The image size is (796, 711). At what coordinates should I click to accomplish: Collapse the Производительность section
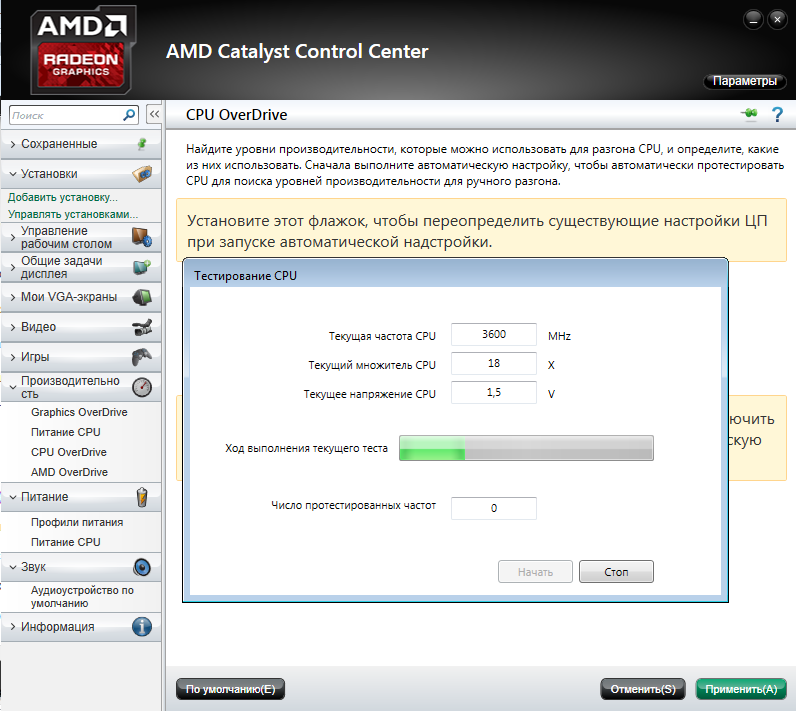pos(70,387)
